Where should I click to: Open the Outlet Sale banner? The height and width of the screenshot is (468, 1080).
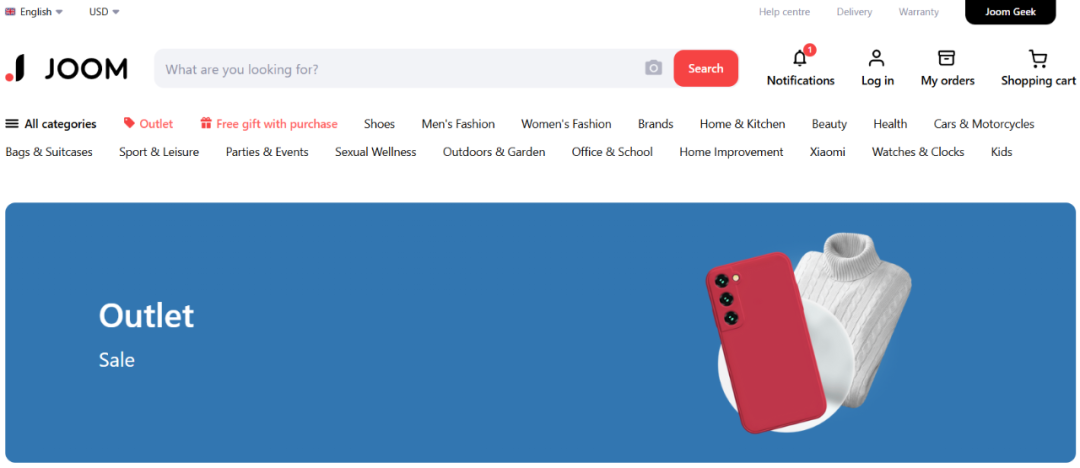540,332
